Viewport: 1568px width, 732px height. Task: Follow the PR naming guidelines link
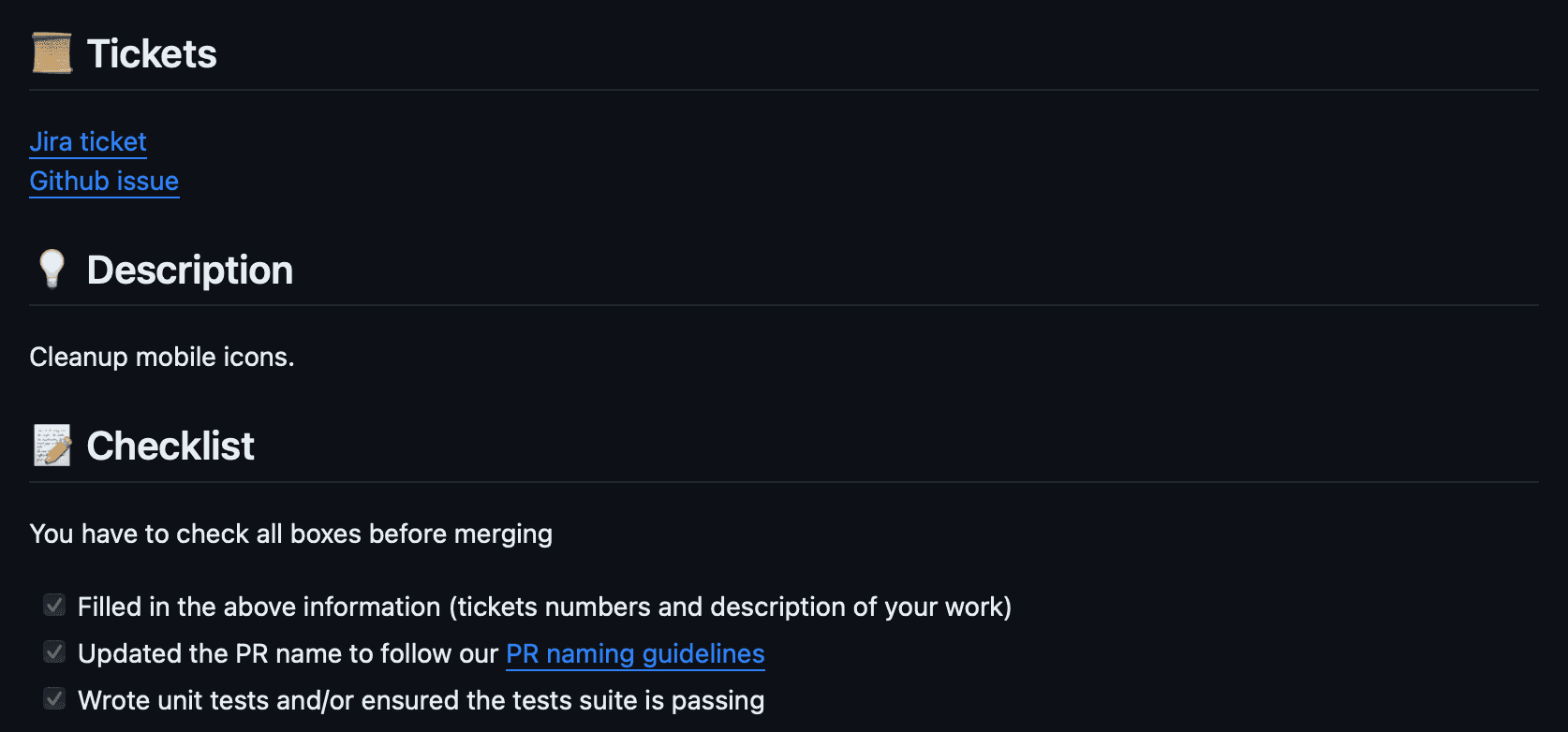(634, 654)
